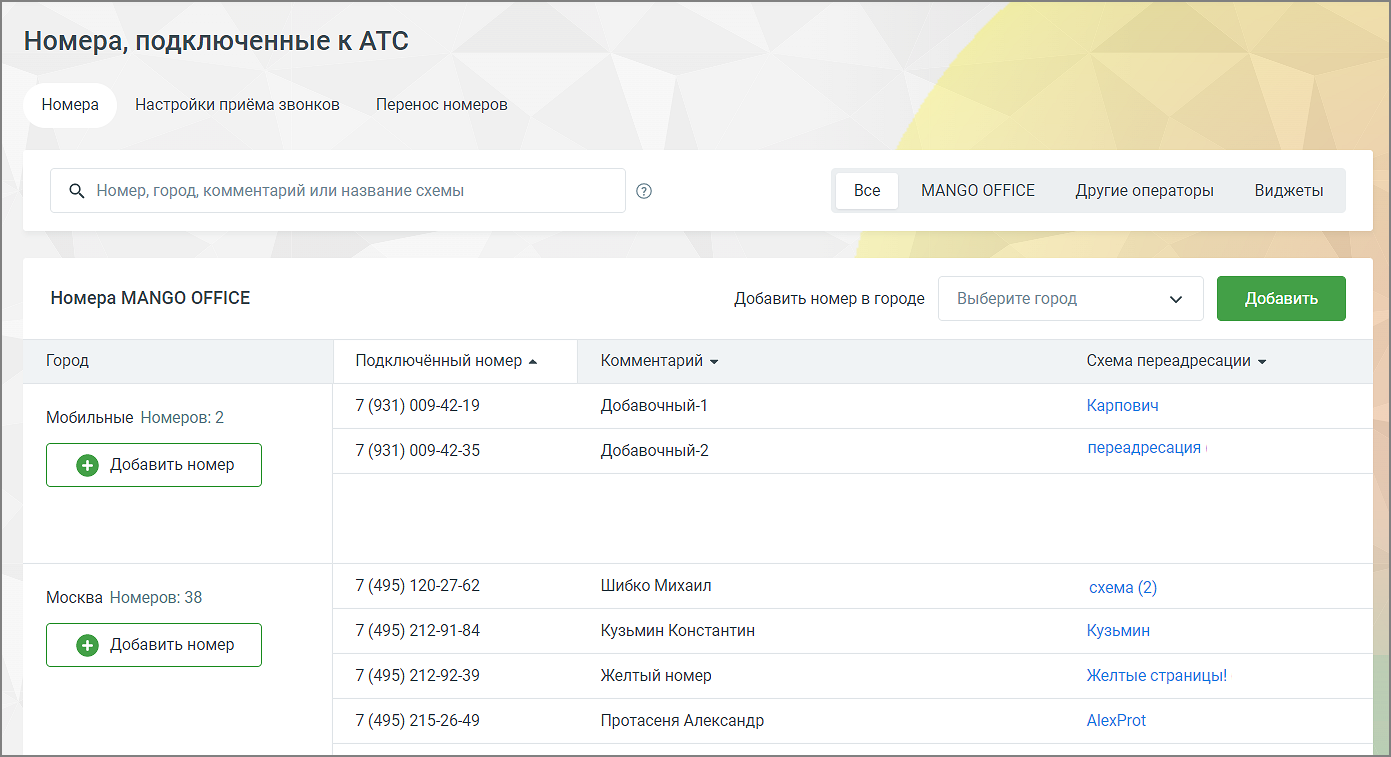Open the Карпович forwarding scheme link
Image resolution: width=1391 pixels, height=757 pixels.
pos(1122,406)
